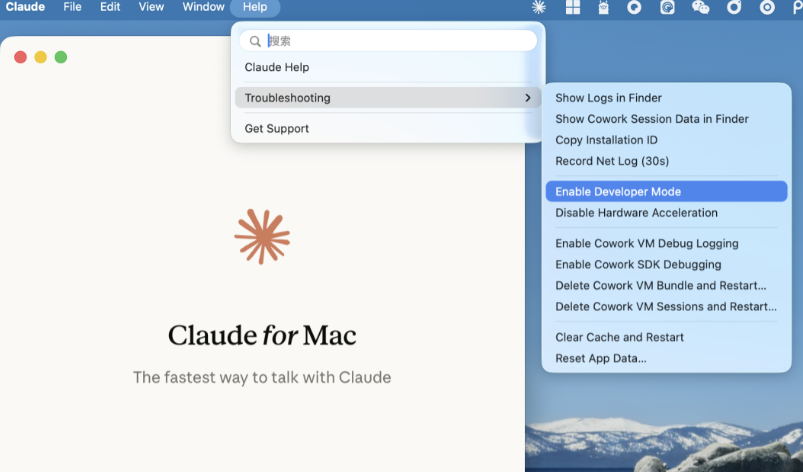Choose Delete Cowork VM Bundle and Restart
The width and height of the screenshot is (803, 472).
tap(661, 285)
